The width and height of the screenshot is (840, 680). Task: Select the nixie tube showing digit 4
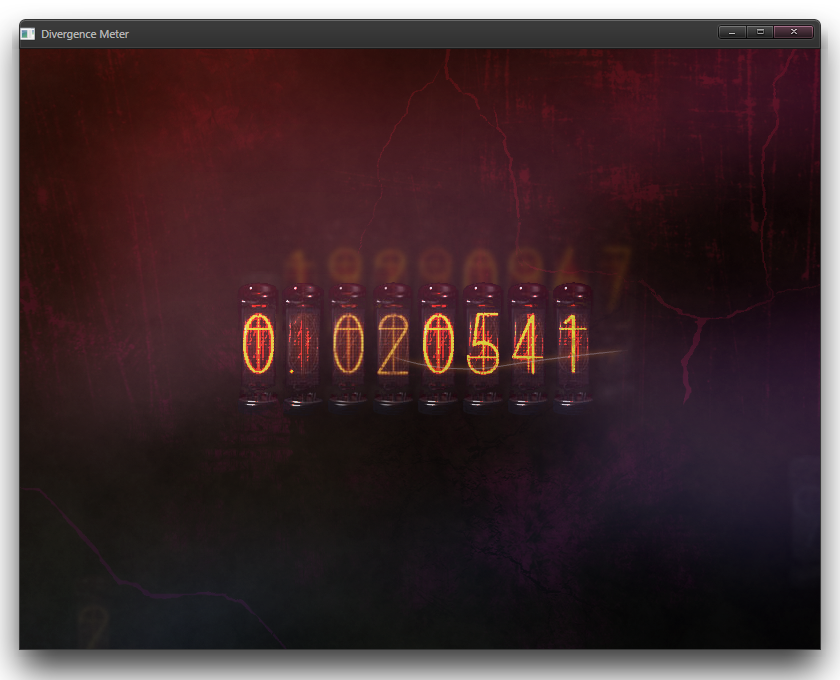point(527,345)
